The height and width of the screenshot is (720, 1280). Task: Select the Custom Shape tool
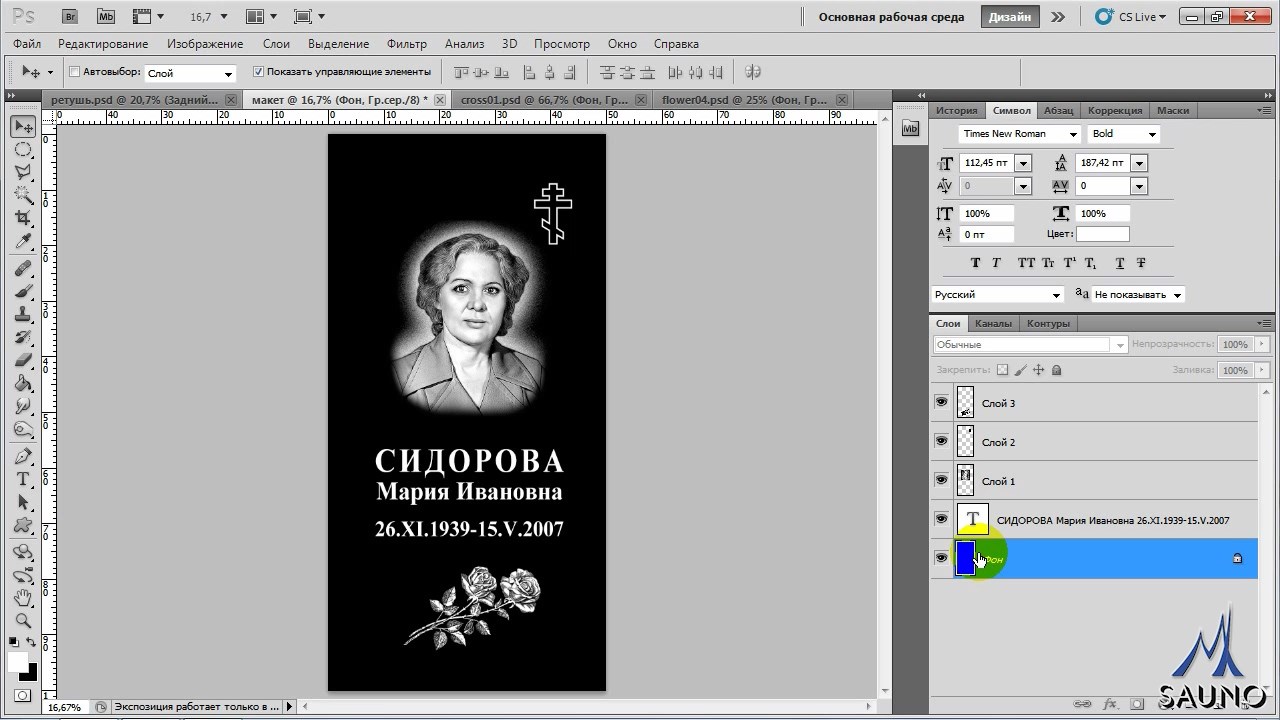pyautogui.click(x=23, y=526)
